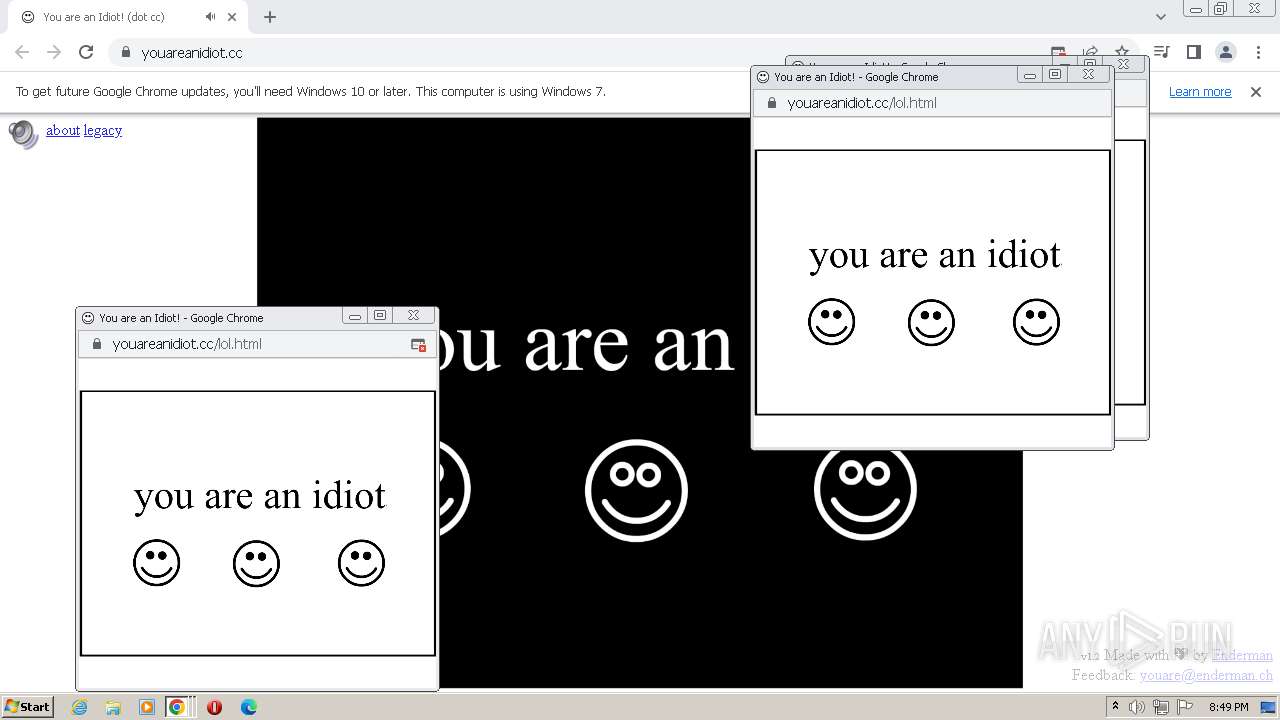The height and width of the screenshot is (720, 1280).
Task: Click the speaker sound icon on page
Action: [23, 133]
